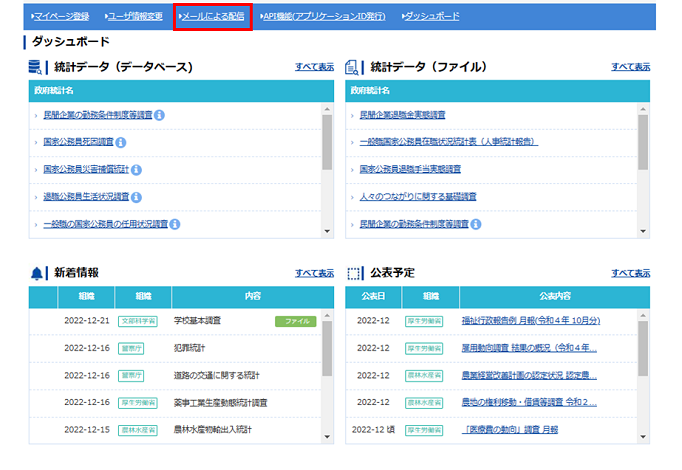Image resolution: width=682 pixels, height=470 pixels.
Task: Select 道路の交通に関する統計 text
Action: click(217, 375)
